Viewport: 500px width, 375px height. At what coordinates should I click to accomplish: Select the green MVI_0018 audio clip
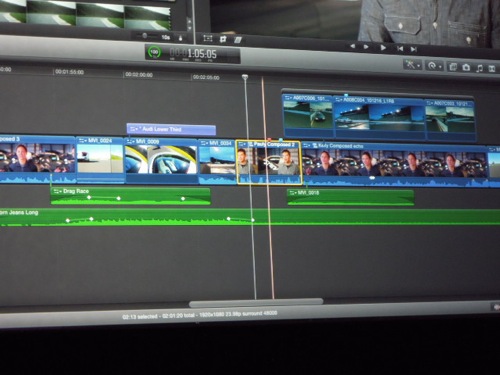pyautogui.click(x=351, y=197)
